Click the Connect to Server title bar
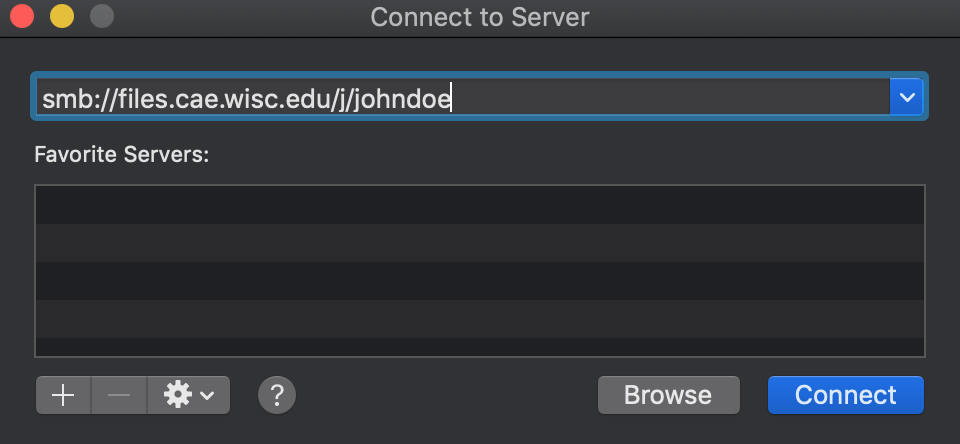This screenshot has width=960, height=444. 480,17
